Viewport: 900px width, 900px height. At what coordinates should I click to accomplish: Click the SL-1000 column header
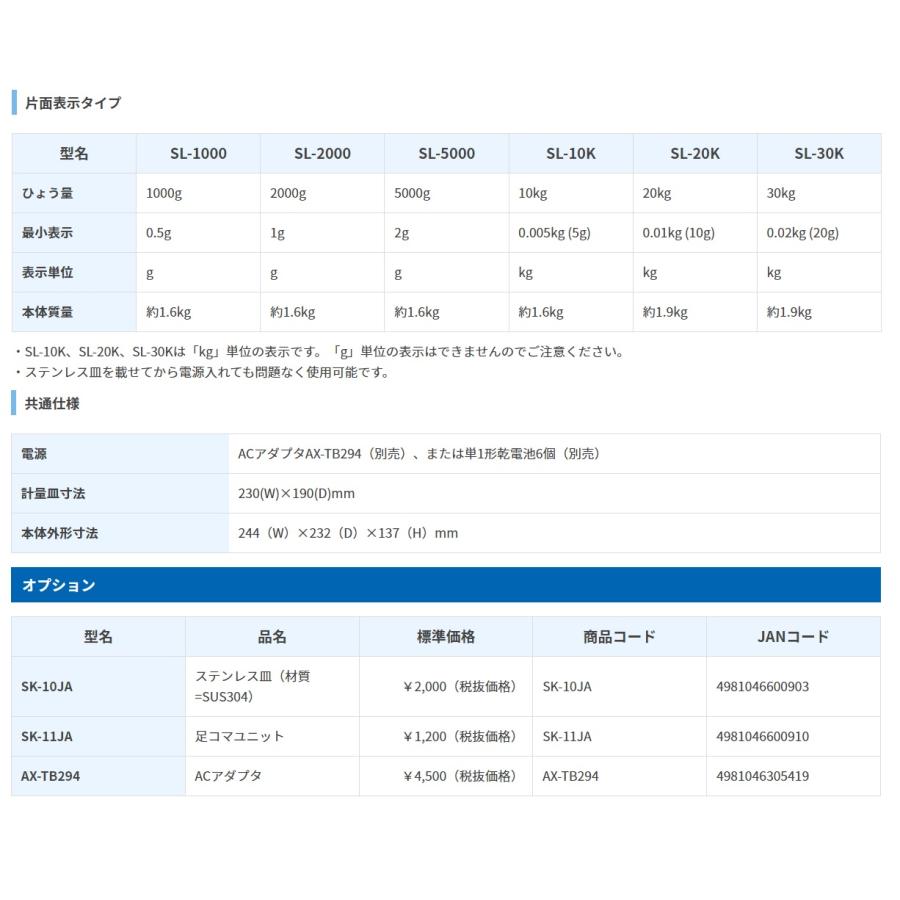[198, 154]
